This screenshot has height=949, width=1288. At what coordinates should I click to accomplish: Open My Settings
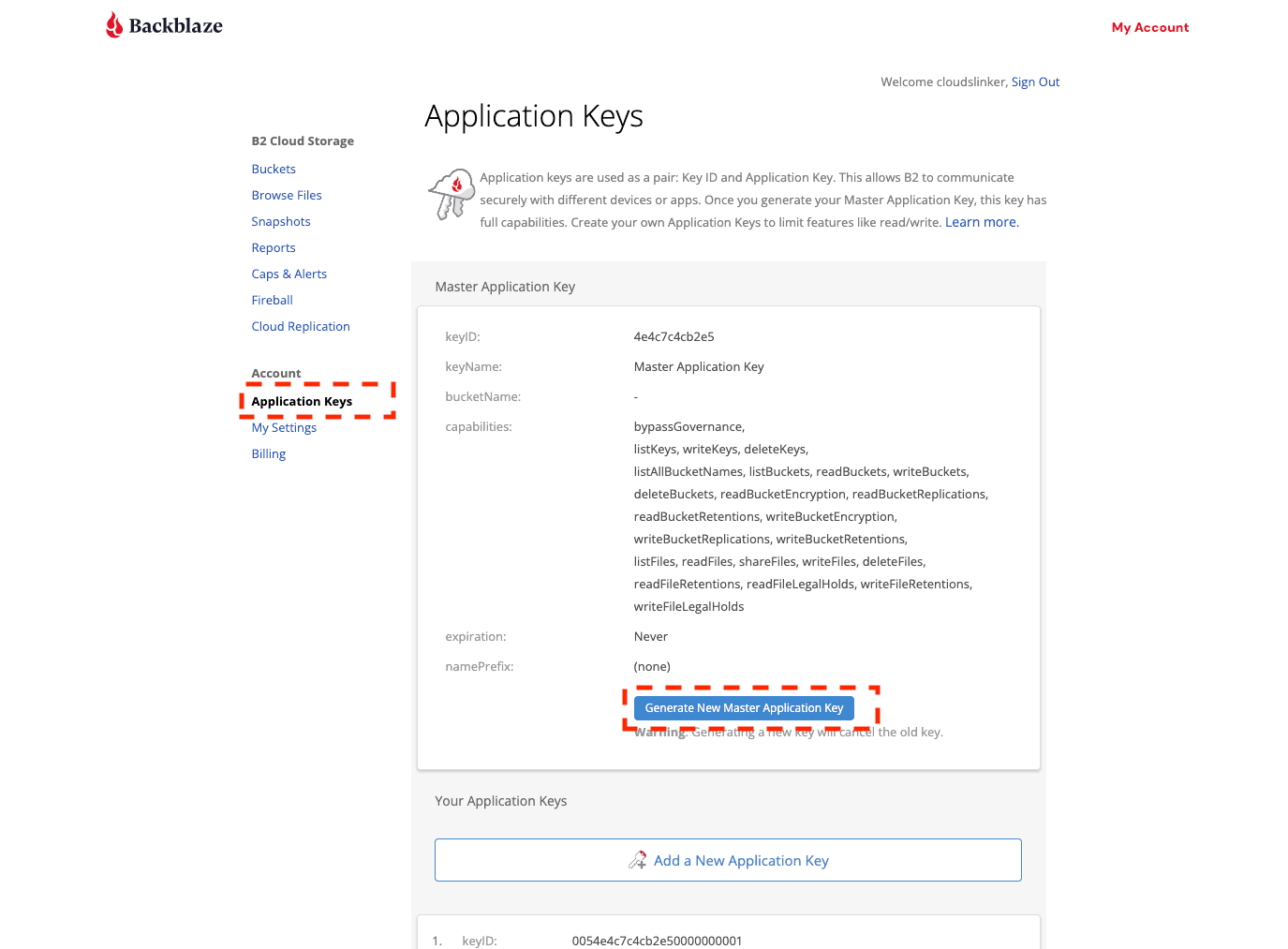(x=284, y=427)
